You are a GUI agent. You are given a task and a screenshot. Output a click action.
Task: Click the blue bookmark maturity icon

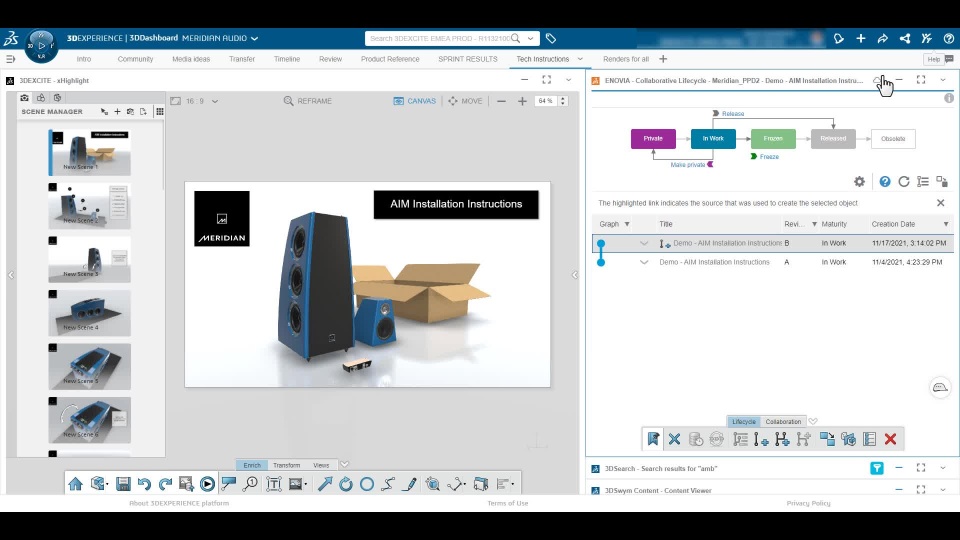(x=653, y=439)
